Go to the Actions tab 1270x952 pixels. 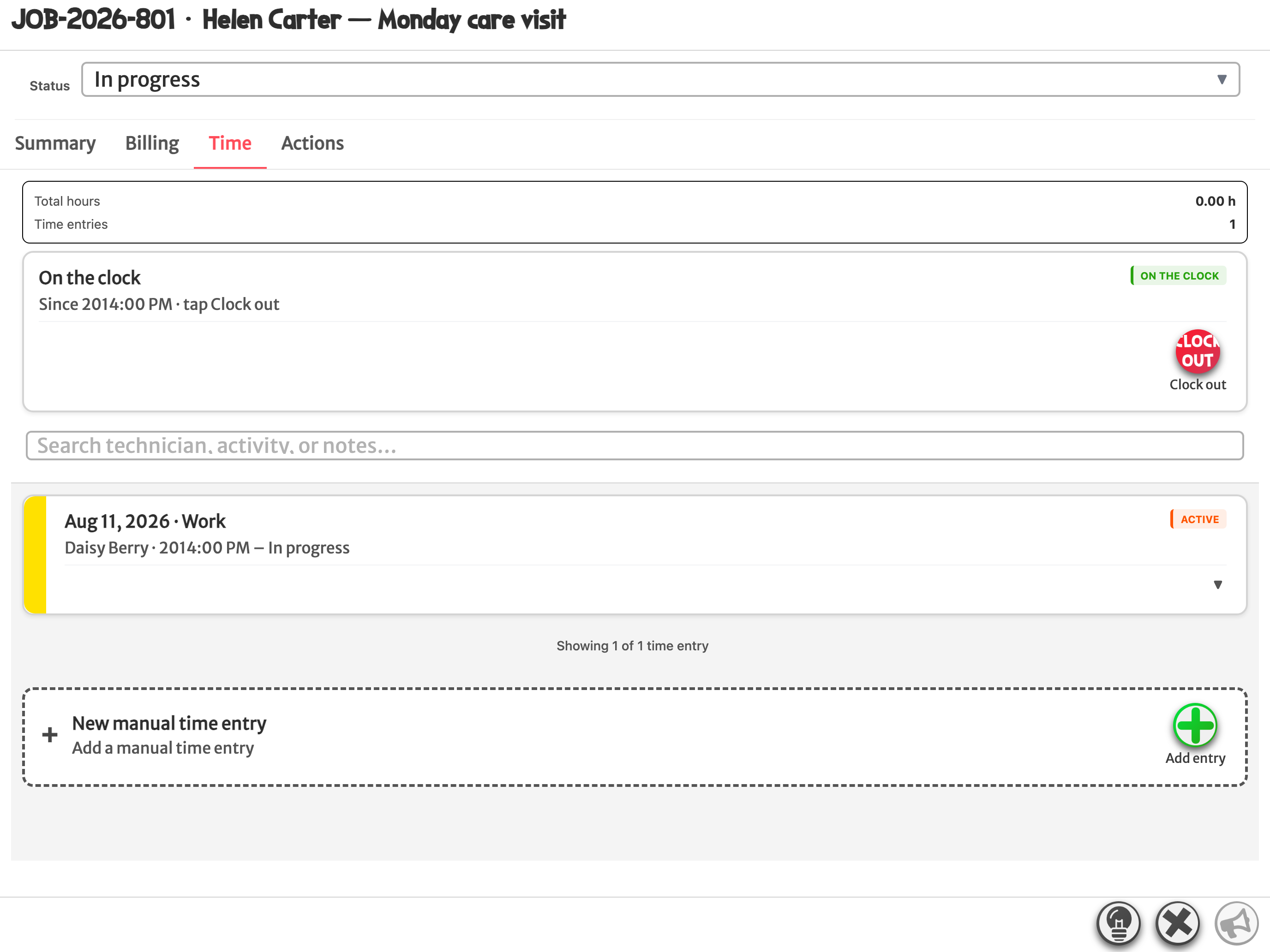(312, 143)
